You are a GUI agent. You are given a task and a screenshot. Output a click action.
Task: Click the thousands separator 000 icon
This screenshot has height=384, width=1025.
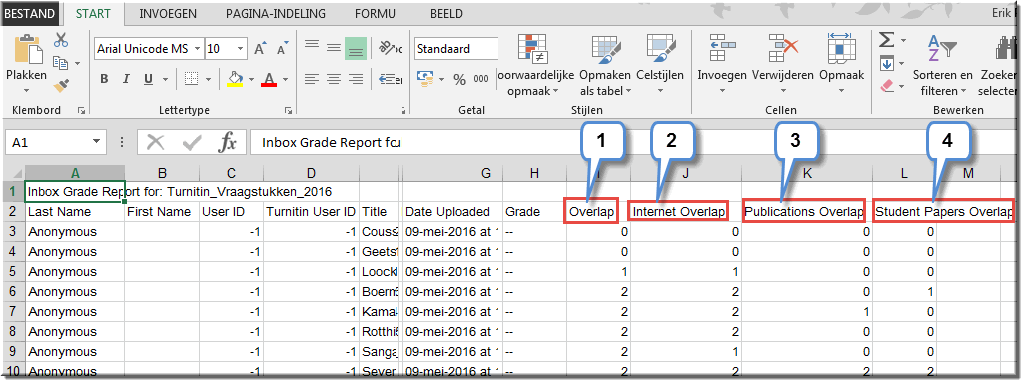tap(481, 80)
